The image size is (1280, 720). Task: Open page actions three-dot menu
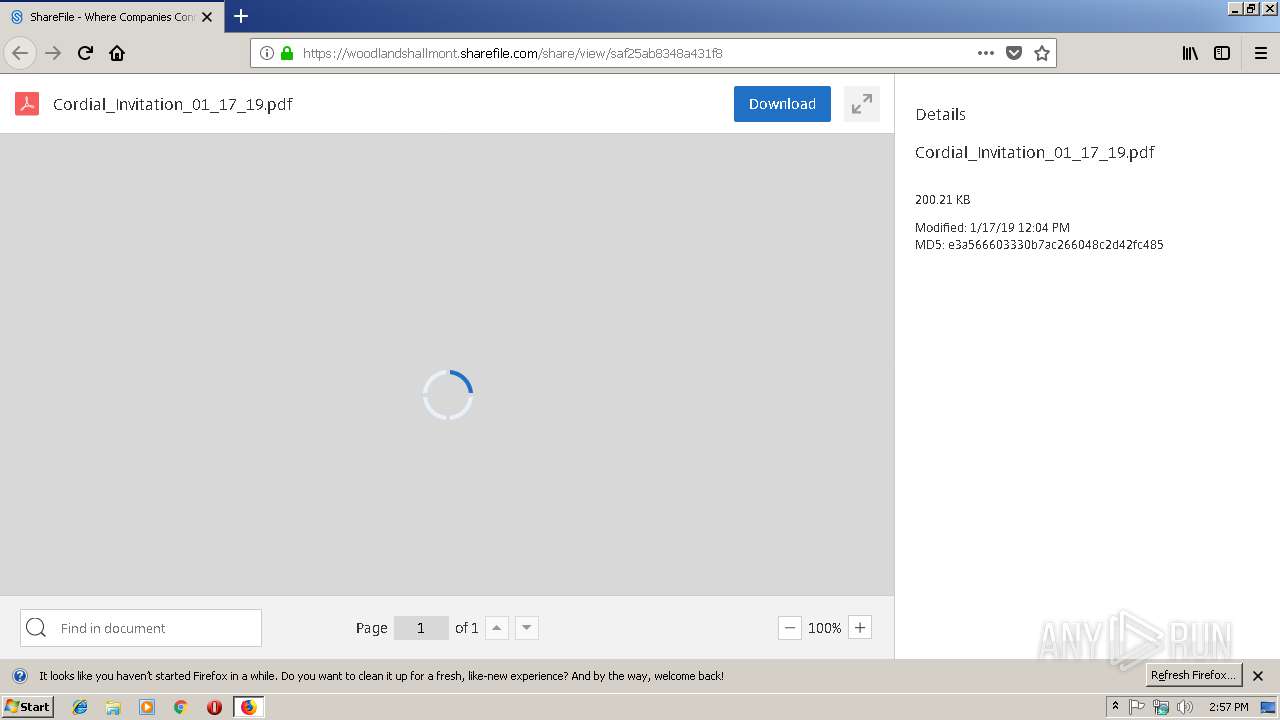point(986,53)
